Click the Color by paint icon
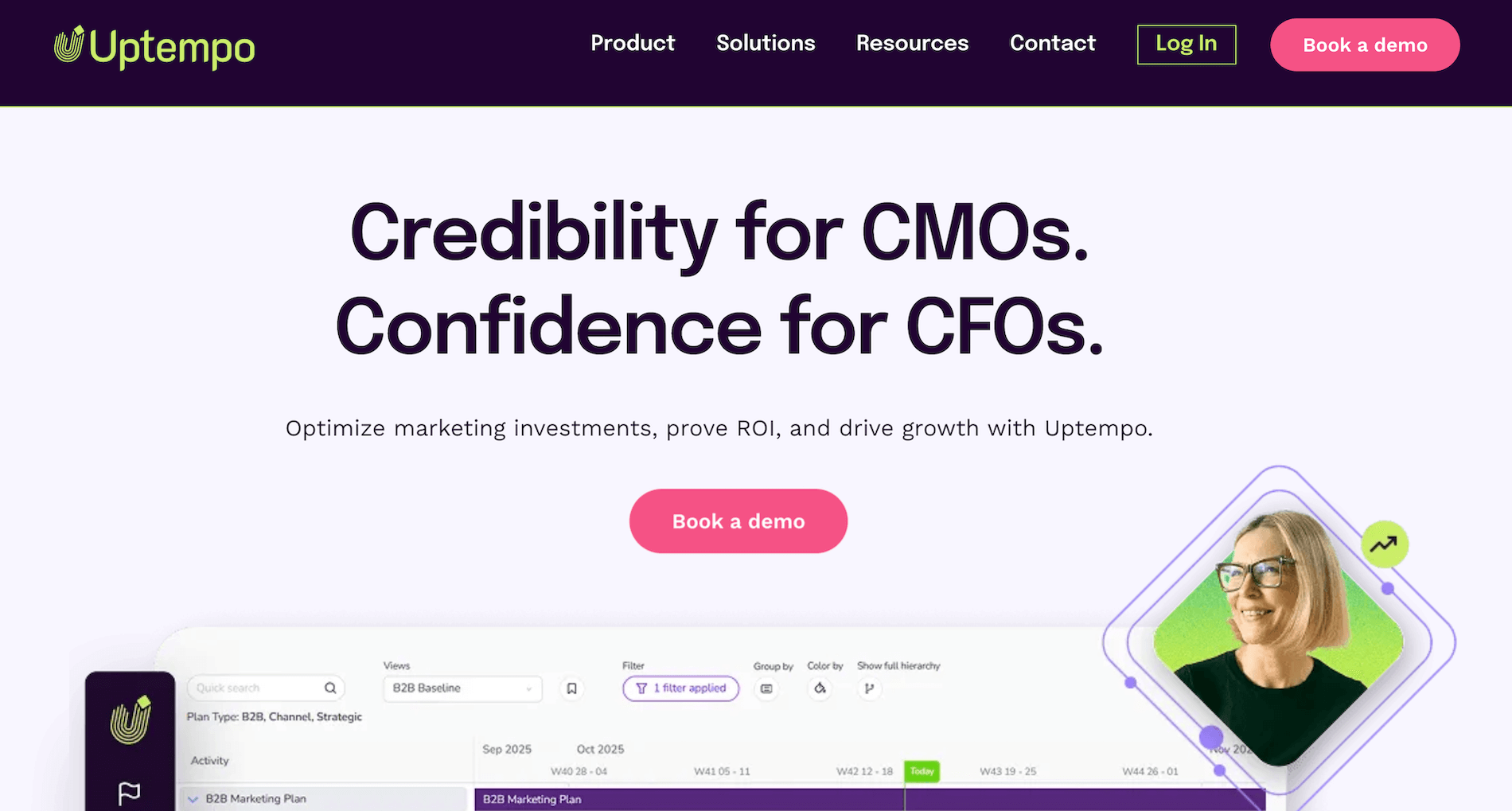 click(x=820, y=690)
